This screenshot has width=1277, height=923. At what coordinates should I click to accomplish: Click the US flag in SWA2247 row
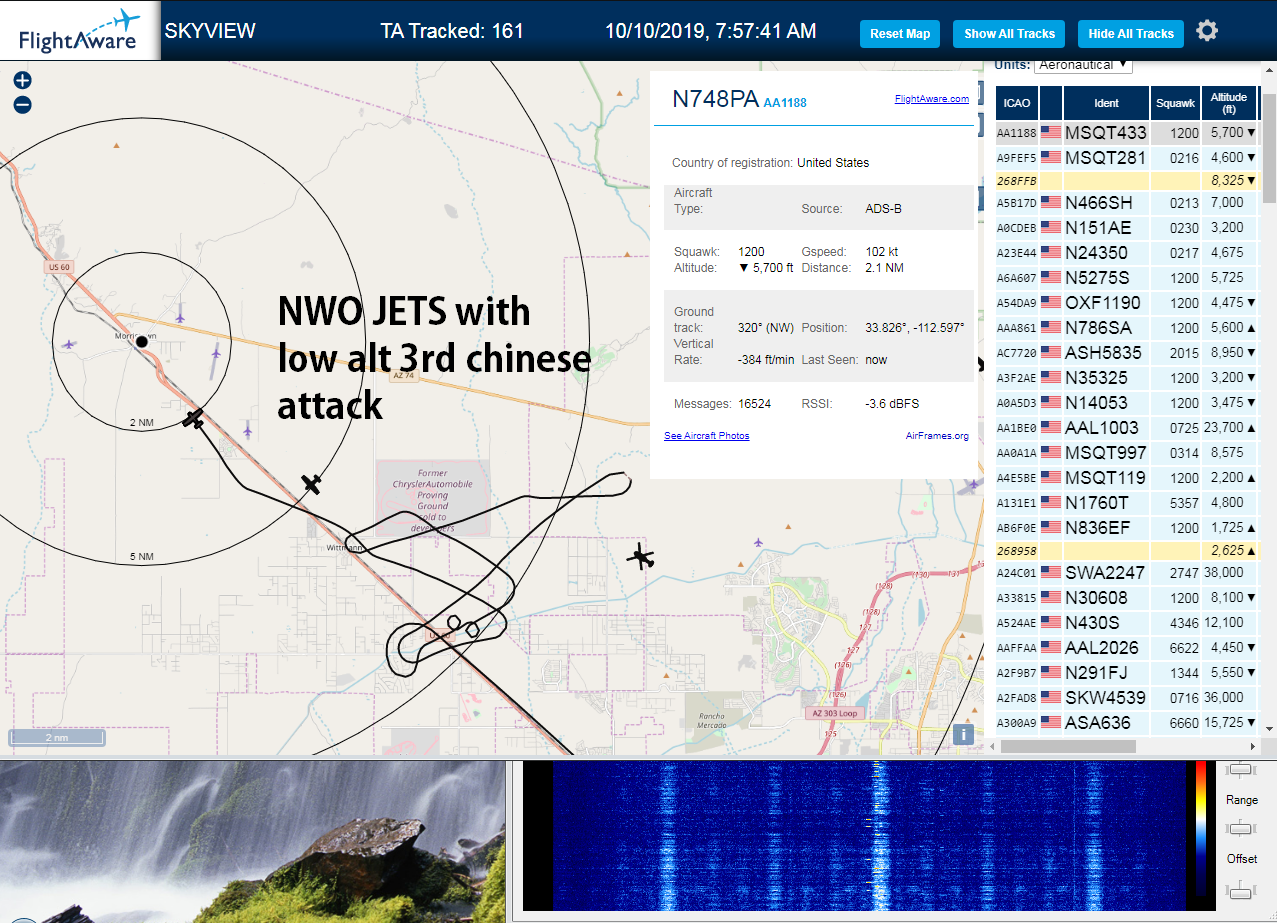(x=1051, y=572)
